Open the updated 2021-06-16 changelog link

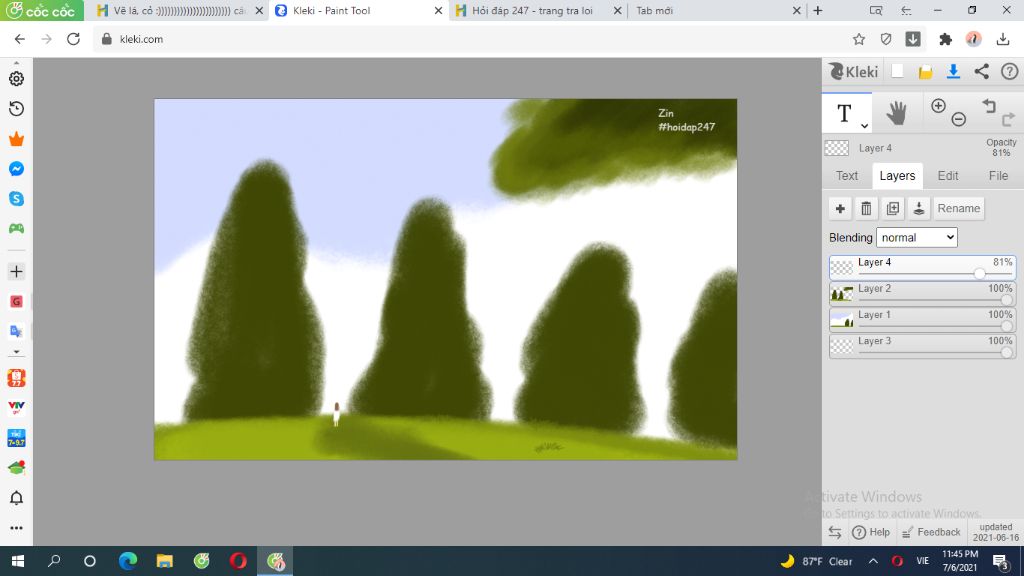tap(995, 532)
